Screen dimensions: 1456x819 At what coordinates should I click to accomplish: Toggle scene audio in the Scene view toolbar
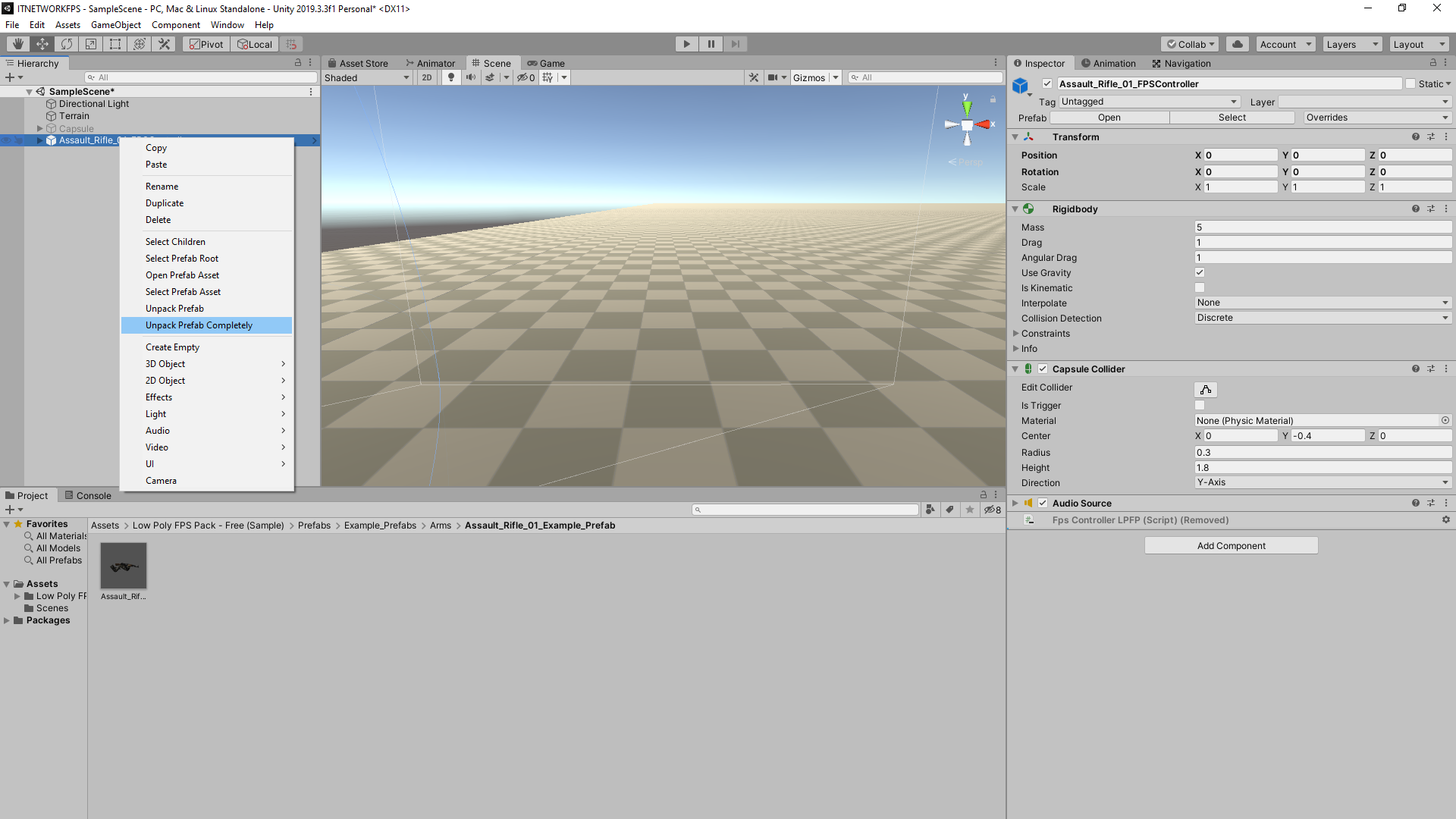(471, 77)
